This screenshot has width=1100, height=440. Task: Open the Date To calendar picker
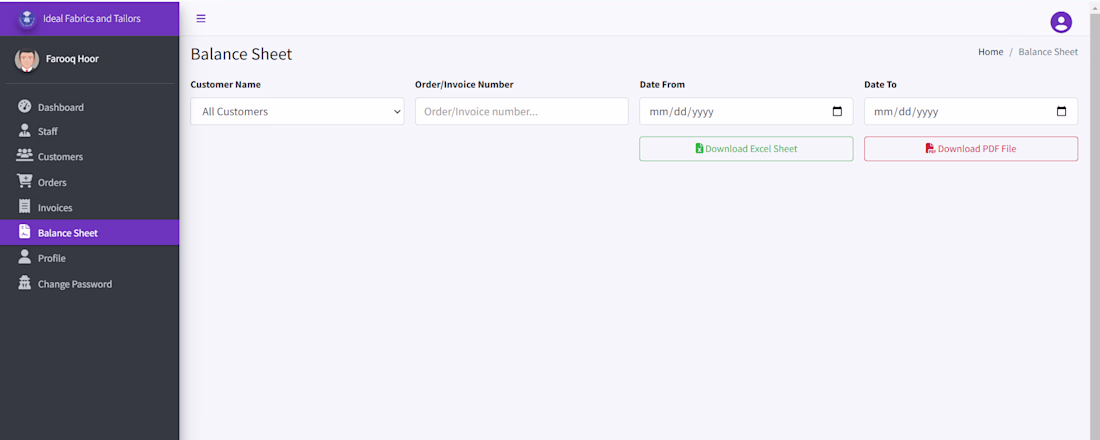[1061, 111]
